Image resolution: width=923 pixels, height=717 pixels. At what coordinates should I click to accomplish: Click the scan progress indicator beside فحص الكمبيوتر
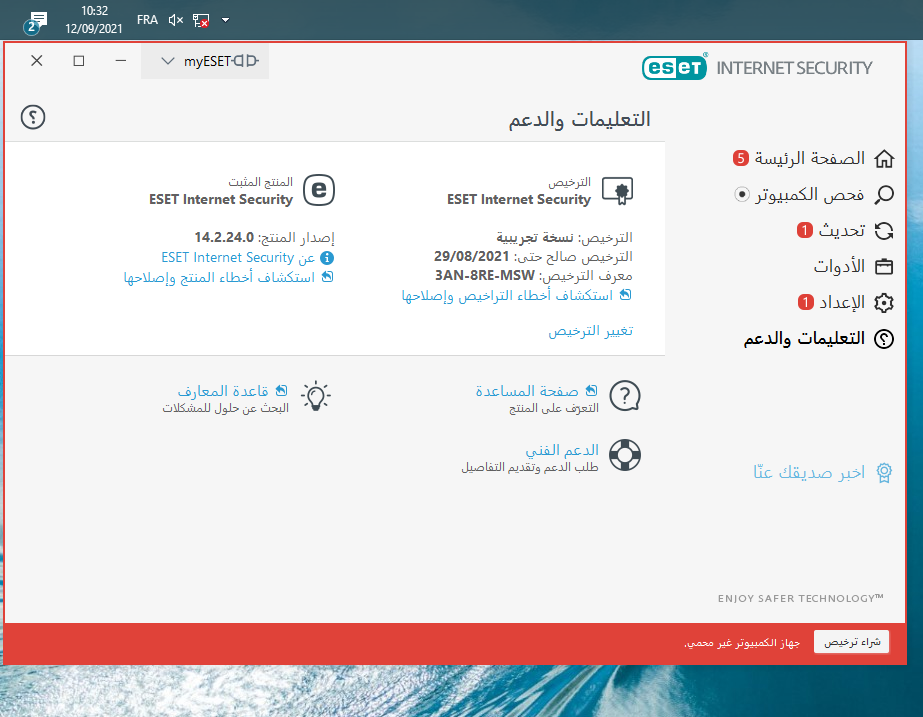(742, 194)
